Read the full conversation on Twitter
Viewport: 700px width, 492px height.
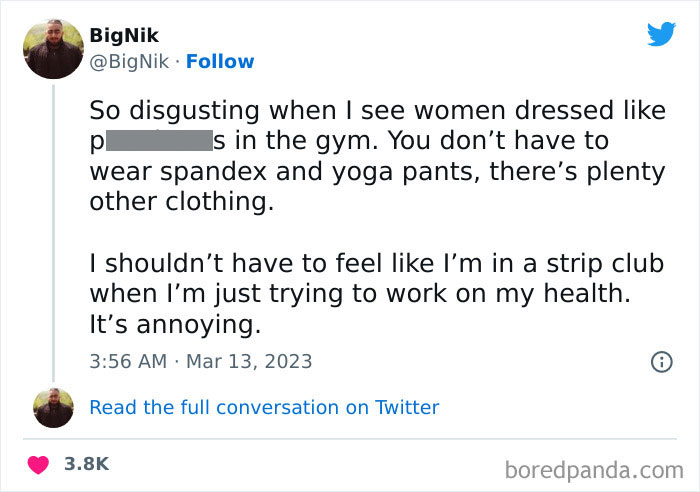tap(264, 407)
